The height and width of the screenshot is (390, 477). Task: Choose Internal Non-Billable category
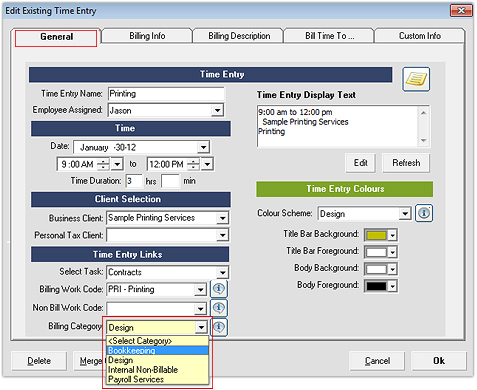(157, 370)
